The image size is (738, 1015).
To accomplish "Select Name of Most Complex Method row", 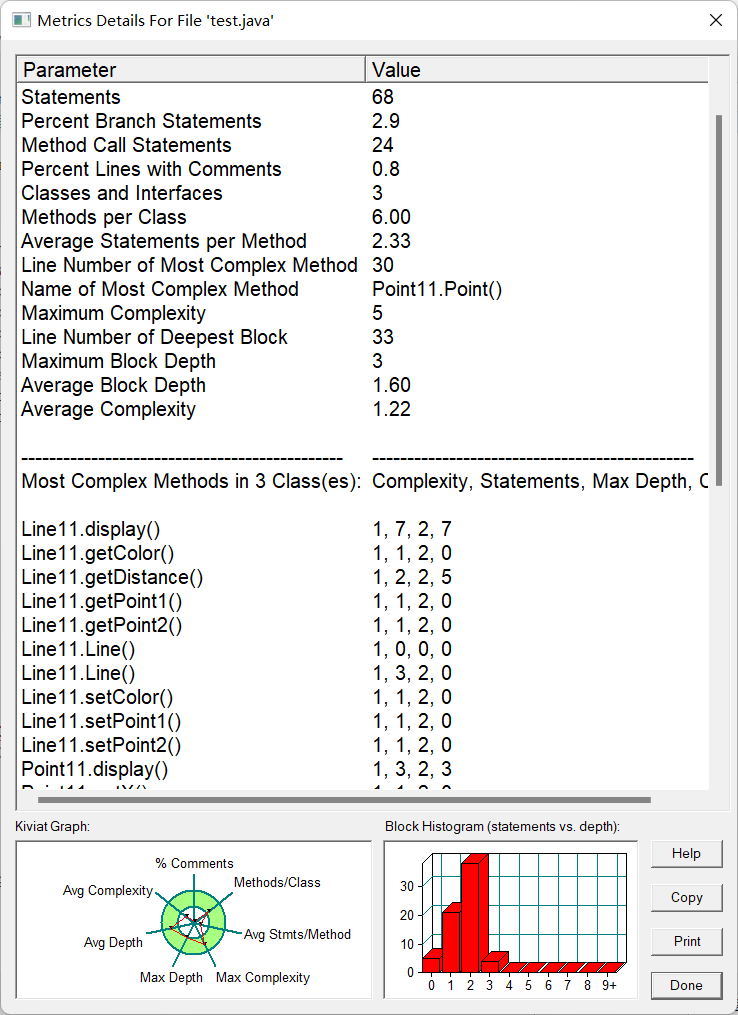I will pyautogui.click(x=363, y=289).
